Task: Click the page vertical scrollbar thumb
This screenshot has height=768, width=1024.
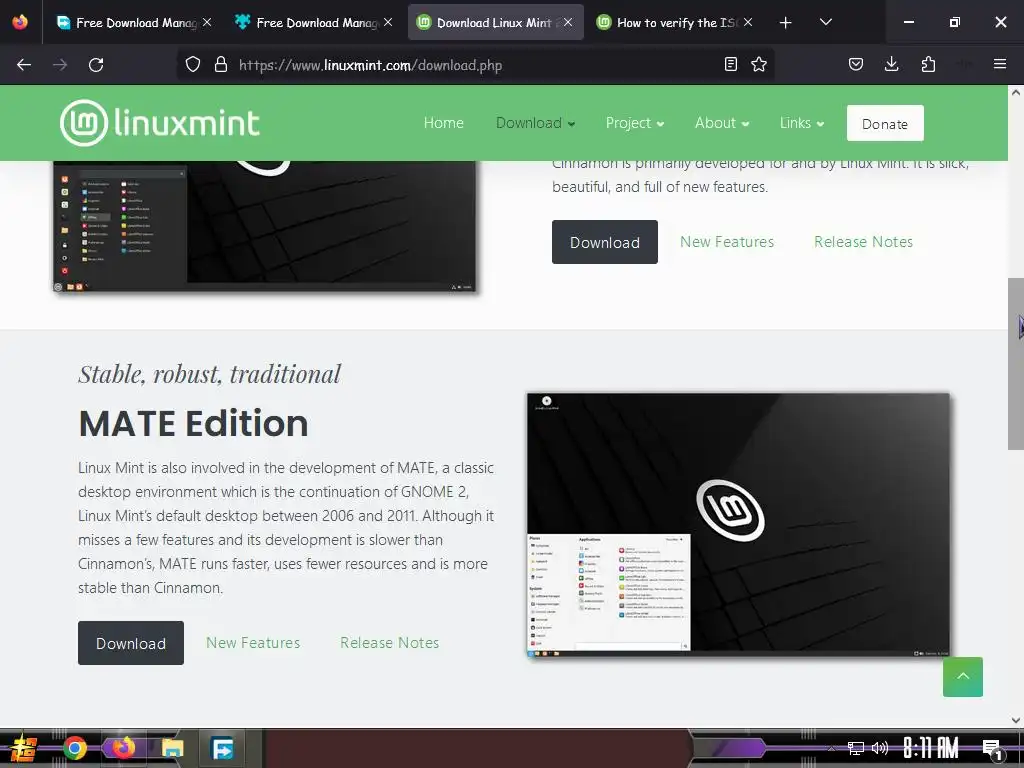Action: pos(1016,364)
